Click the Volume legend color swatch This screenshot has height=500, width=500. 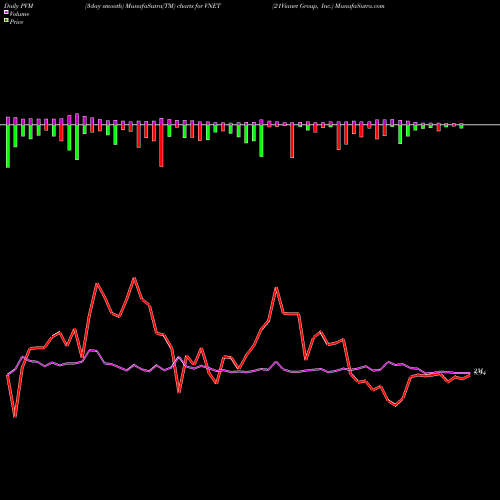tap(6, 12)
